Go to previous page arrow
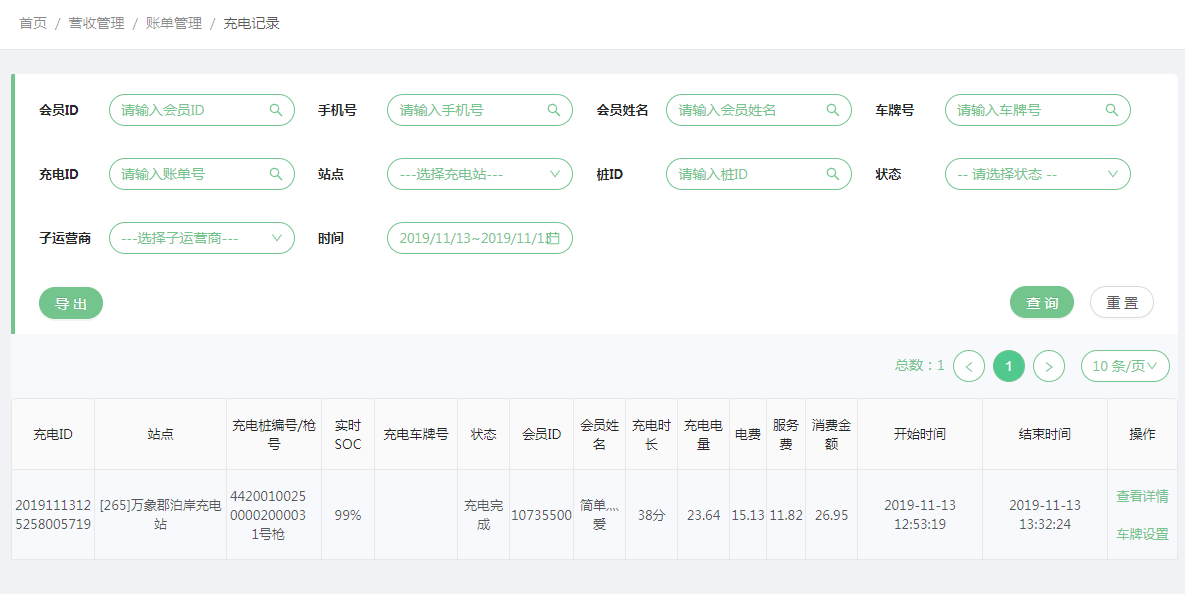Screen dimensions: 1185x594 [969, 367]
